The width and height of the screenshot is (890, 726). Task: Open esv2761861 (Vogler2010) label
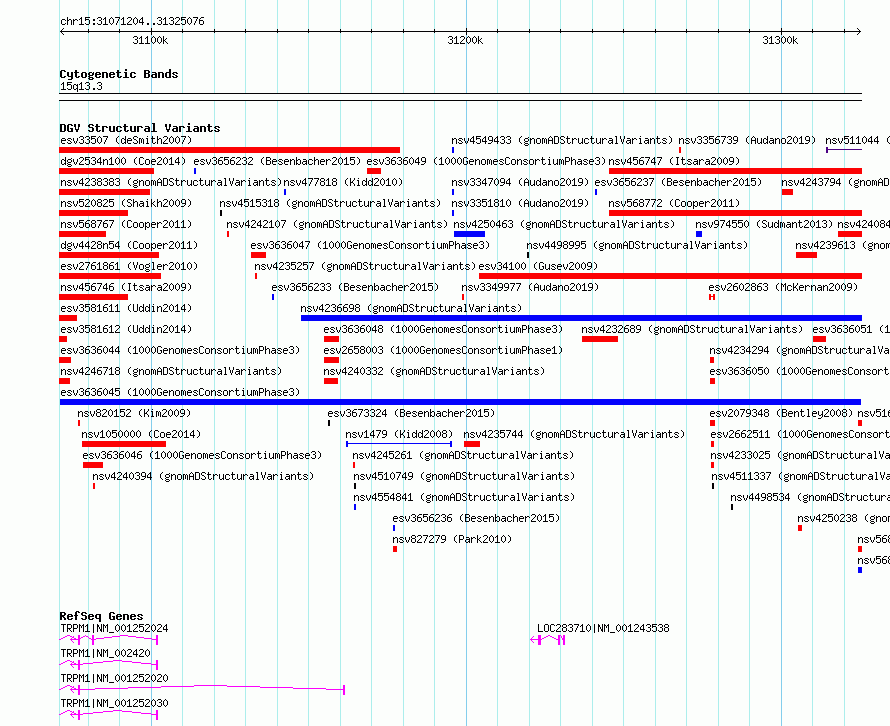(129, 266)
